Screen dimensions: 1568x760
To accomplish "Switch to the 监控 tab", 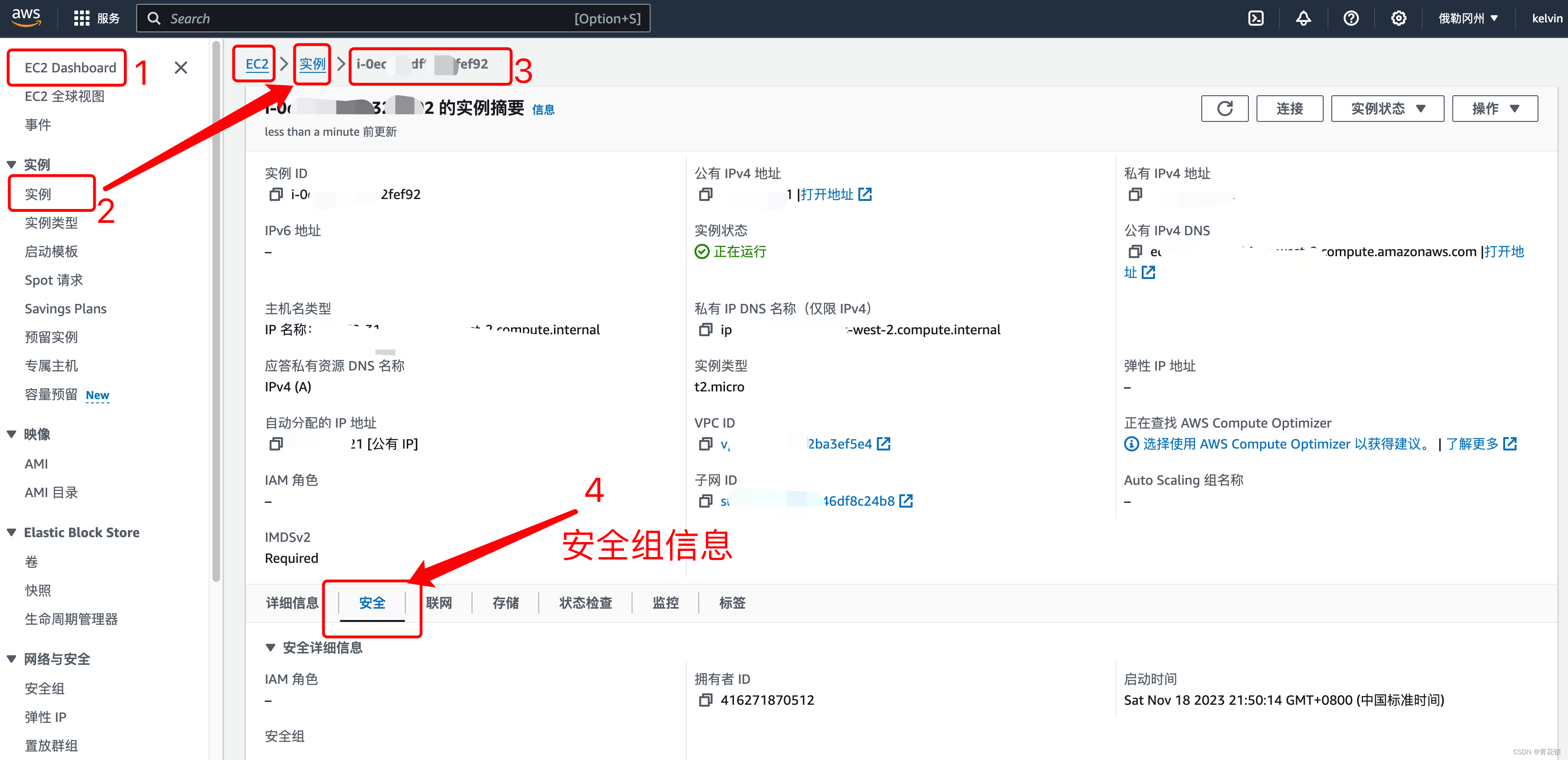I will pyautogui.click(x=665, y=602).
